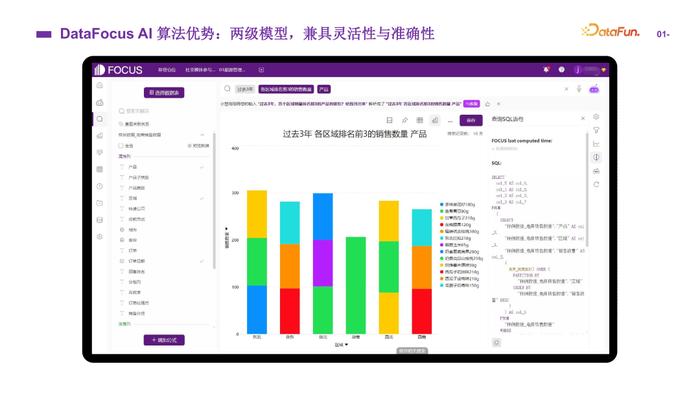Click the microphone voice input icon
Image resolution: width=700 pixels, height=394 pixels.
579,89
